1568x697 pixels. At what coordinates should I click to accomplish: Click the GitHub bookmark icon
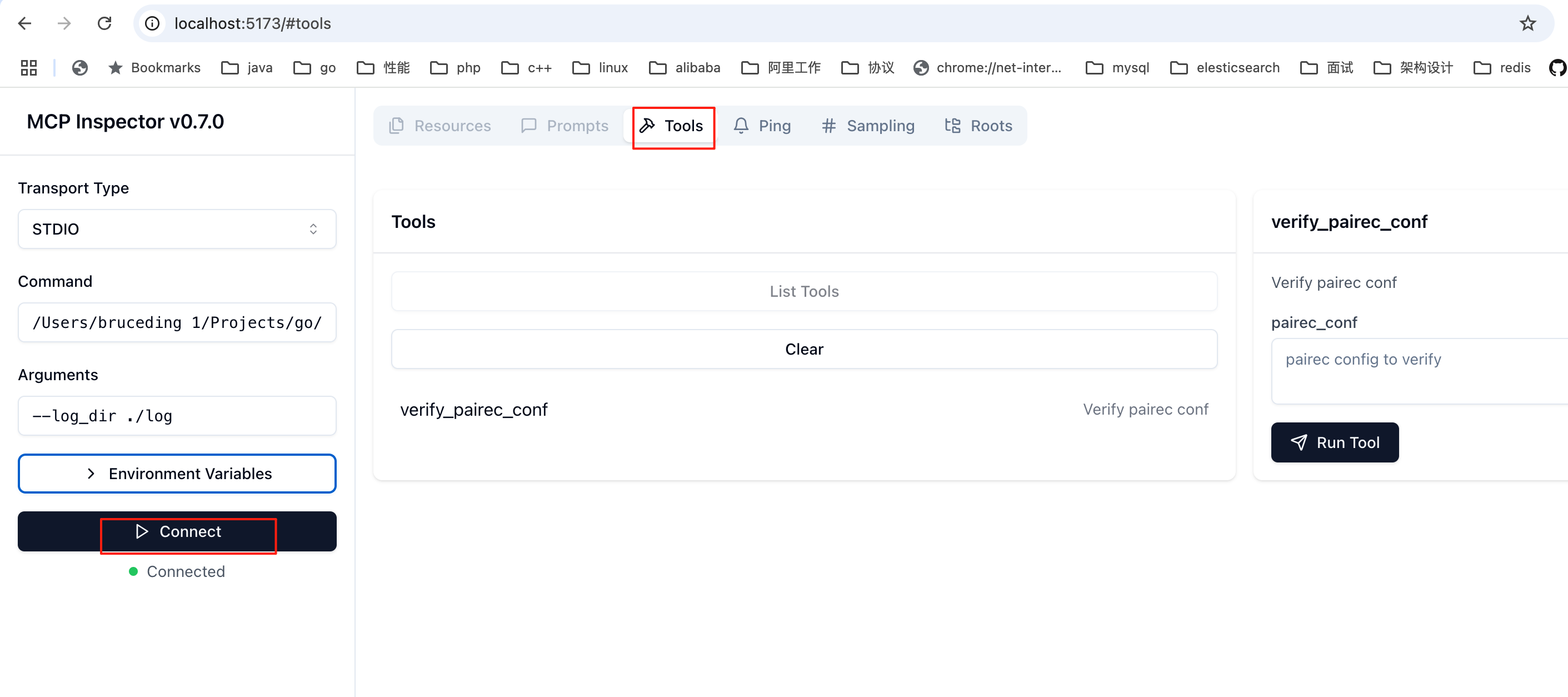click(1557, 68)
